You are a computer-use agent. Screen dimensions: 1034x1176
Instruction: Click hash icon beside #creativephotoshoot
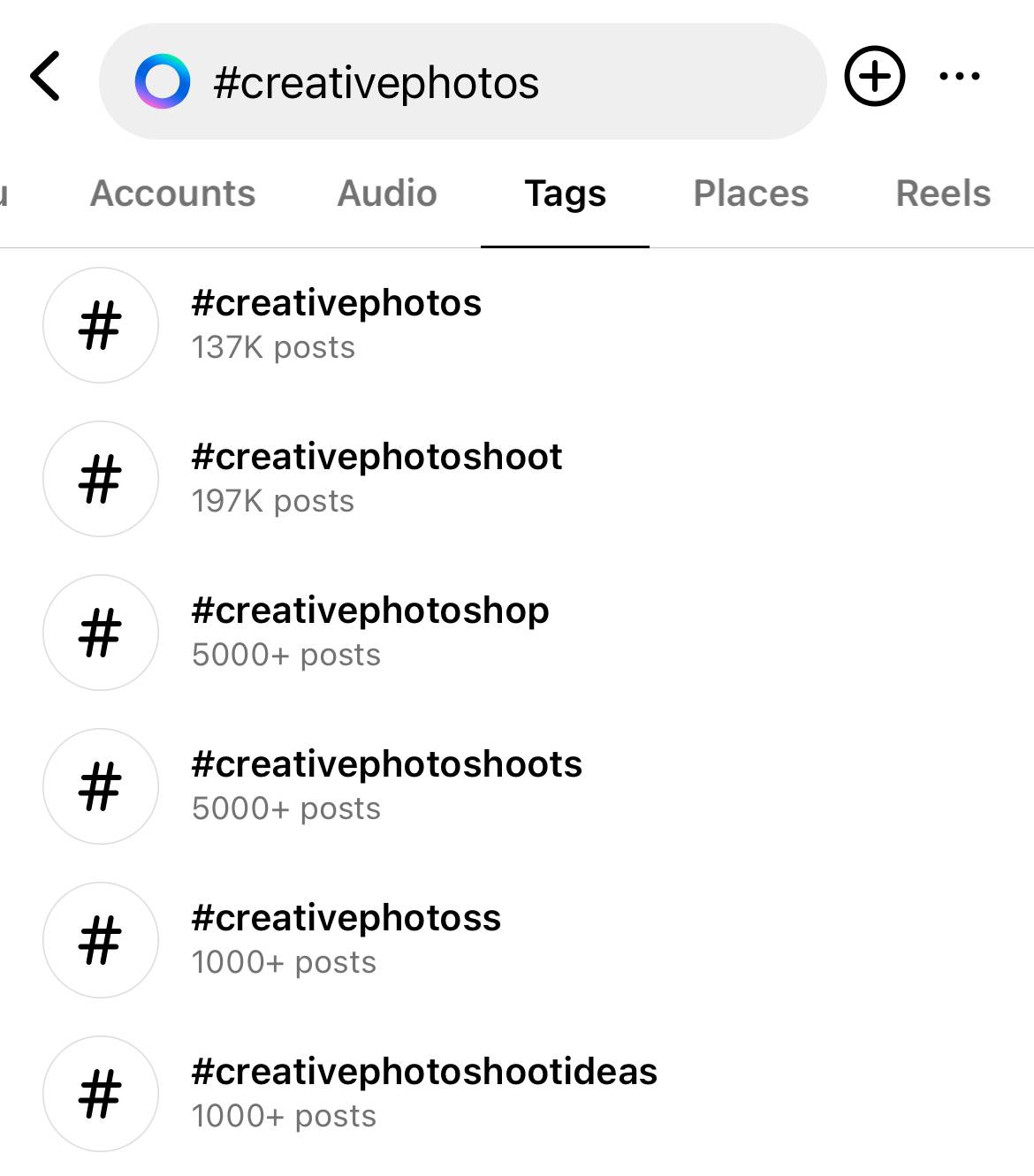coord(101,479)
